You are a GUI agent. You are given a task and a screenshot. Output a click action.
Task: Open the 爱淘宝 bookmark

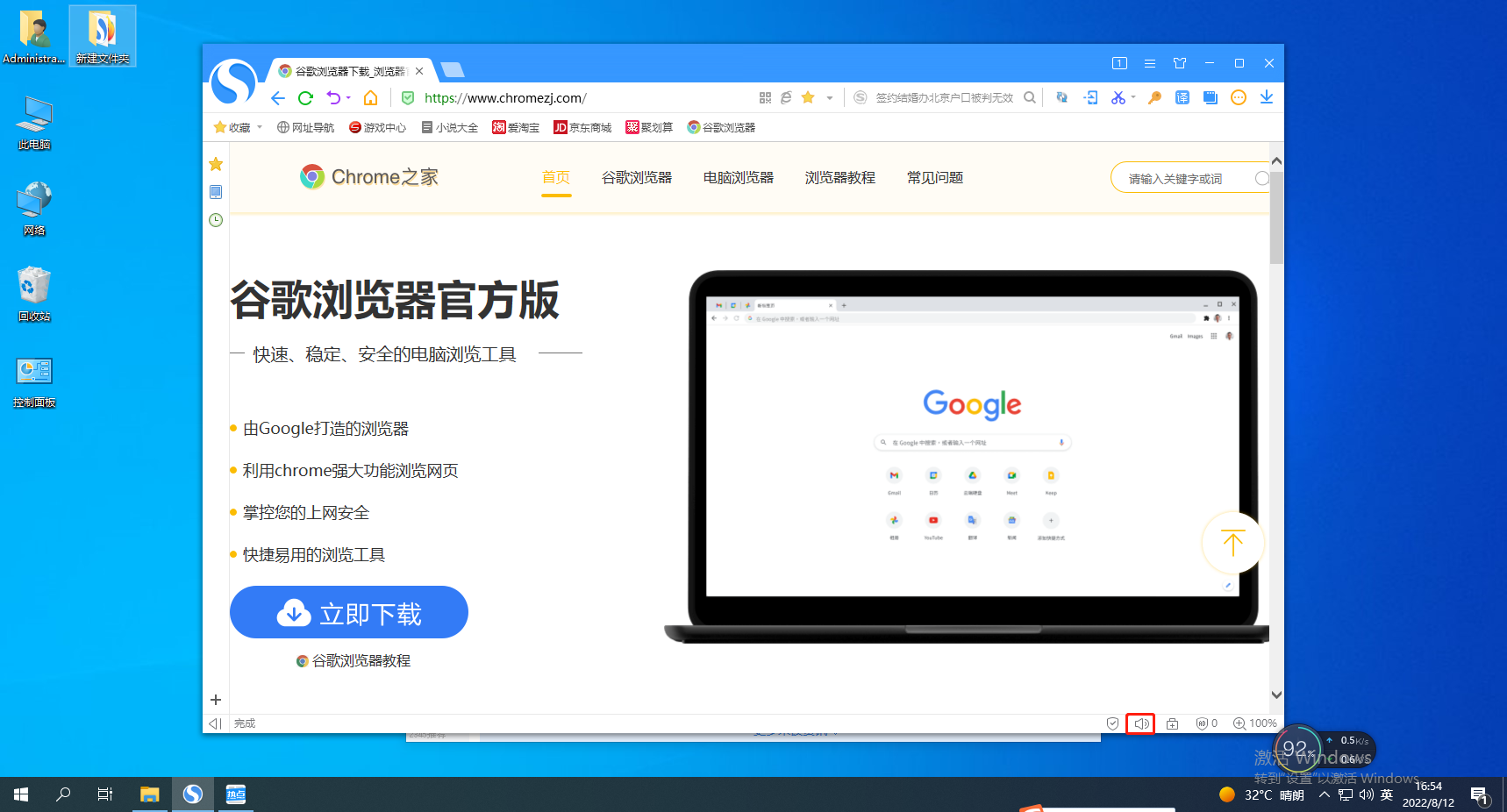tap(516, 127)
